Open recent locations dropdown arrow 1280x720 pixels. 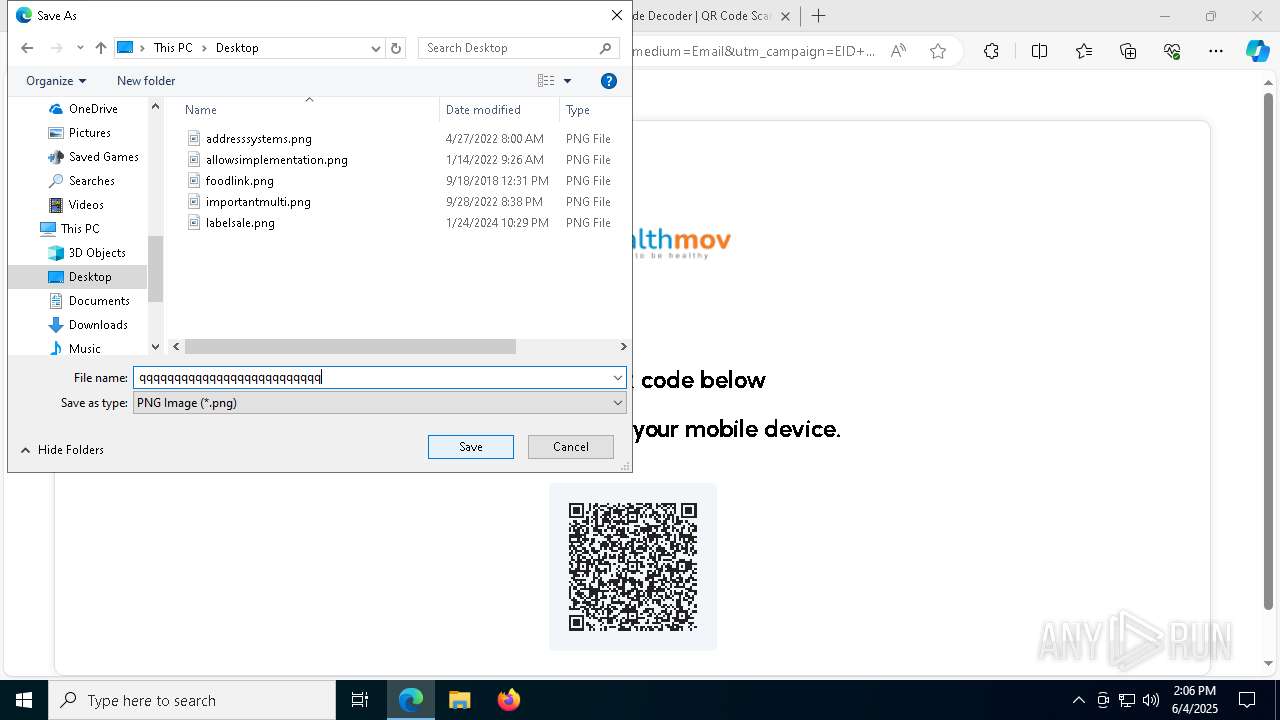[x=80, y=48]
